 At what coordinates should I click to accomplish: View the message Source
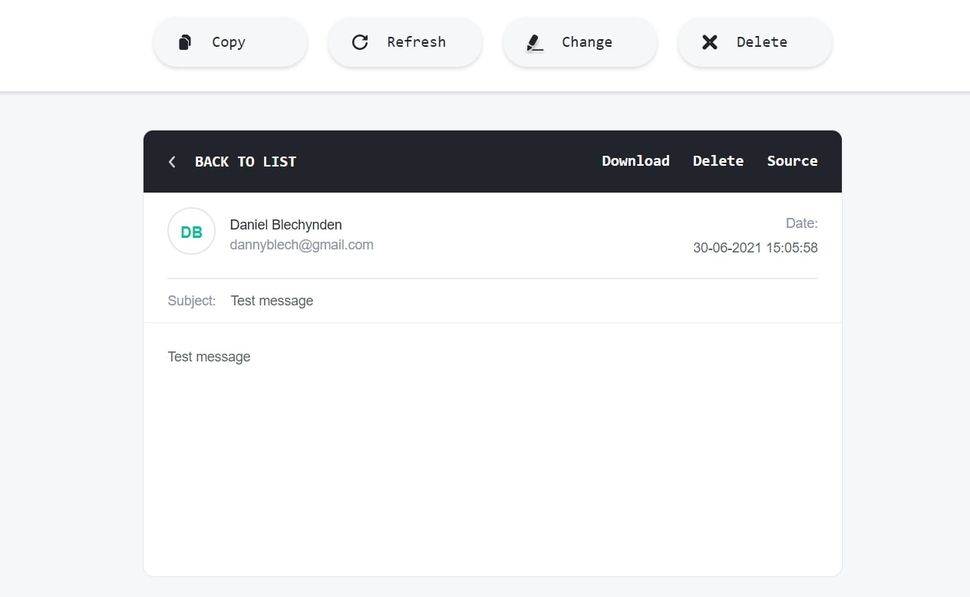click(792, 161)
